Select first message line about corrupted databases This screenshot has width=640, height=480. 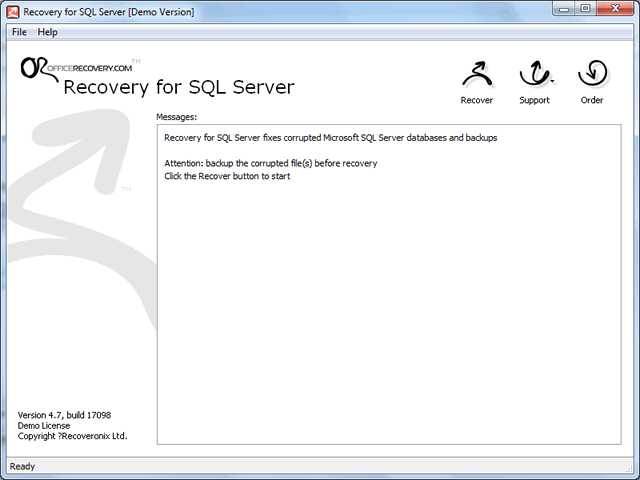tap(331, 138)
